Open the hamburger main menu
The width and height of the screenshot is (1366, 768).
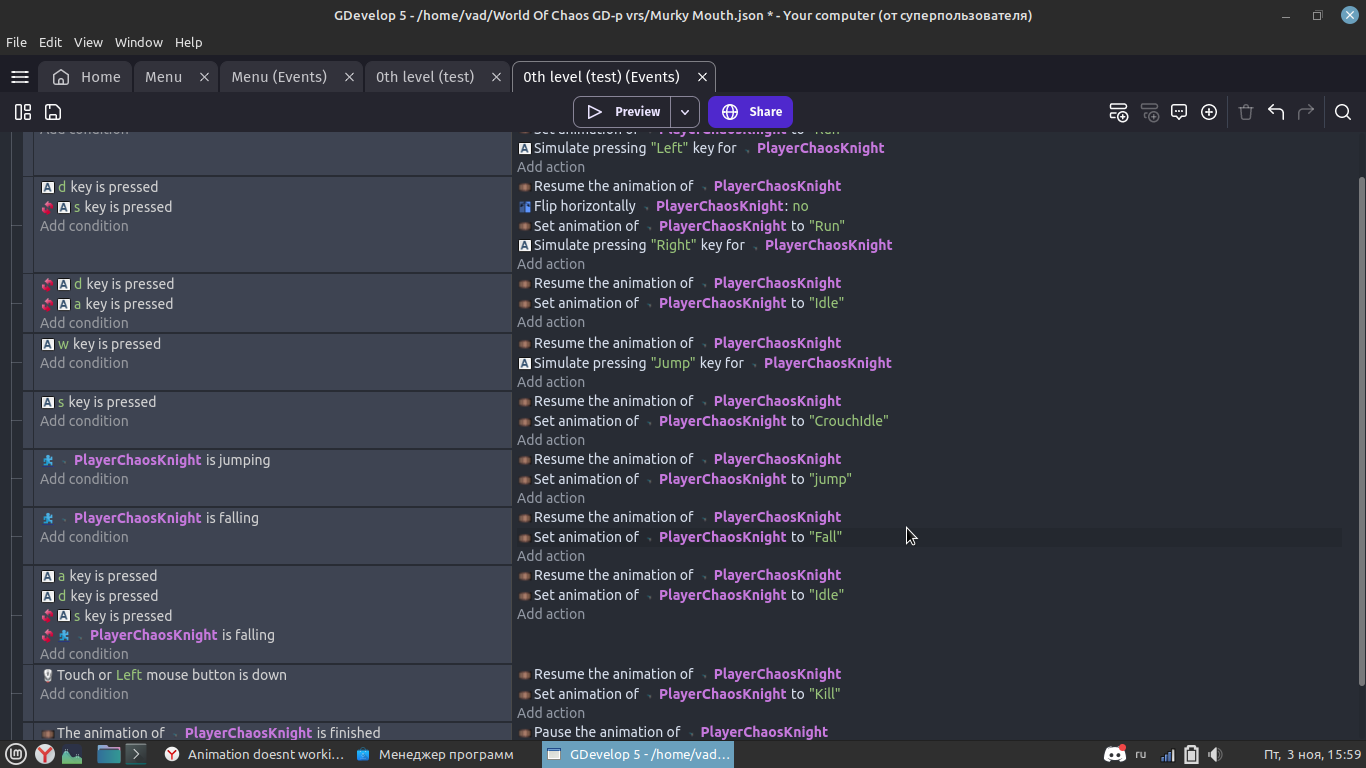point(19,77)
